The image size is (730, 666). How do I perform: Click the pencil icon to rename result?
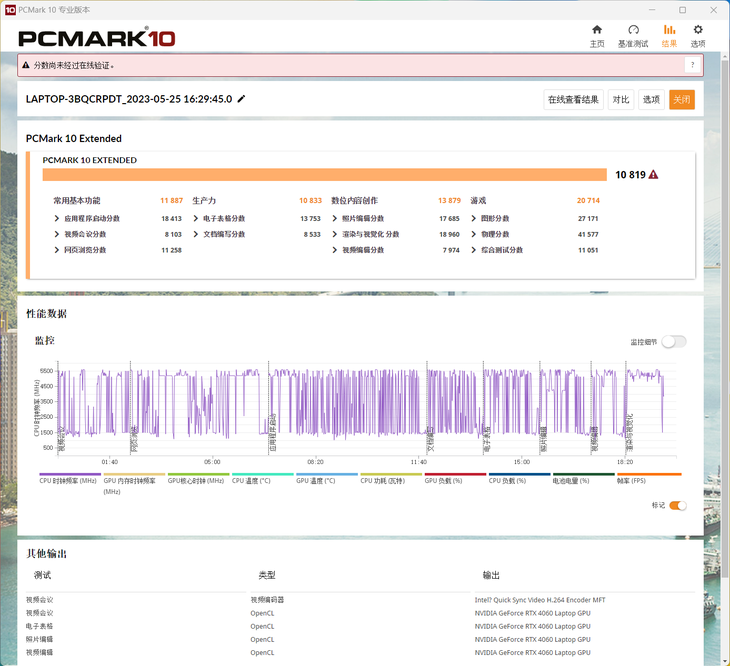point(241,99)
